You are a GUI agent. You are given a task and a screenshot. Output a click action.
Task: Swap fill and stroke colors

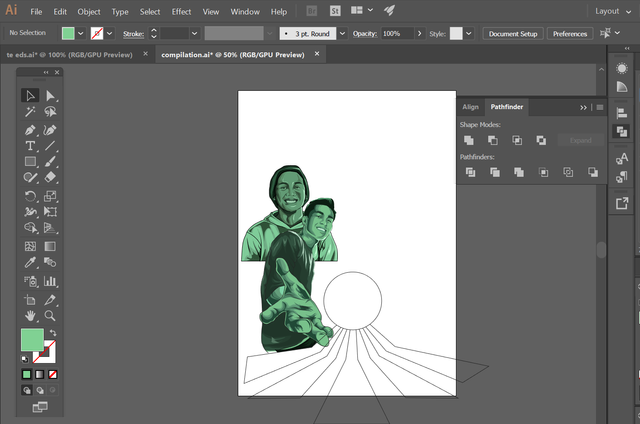(53, 333)
